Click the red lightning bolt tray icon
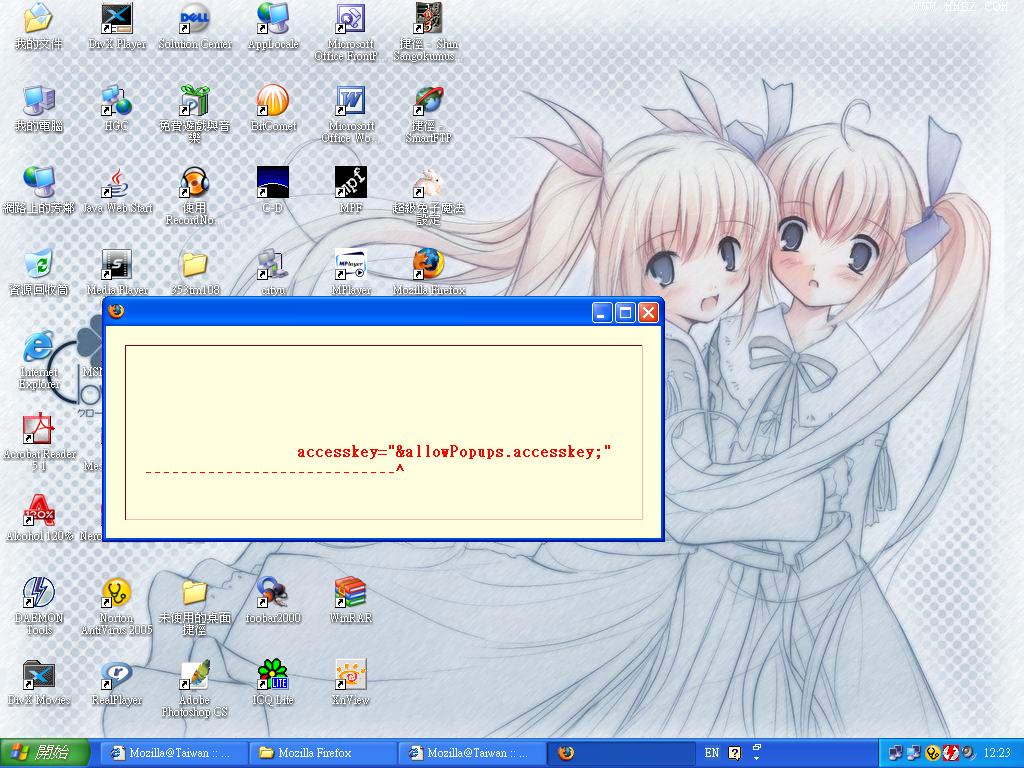 point(951,754)
